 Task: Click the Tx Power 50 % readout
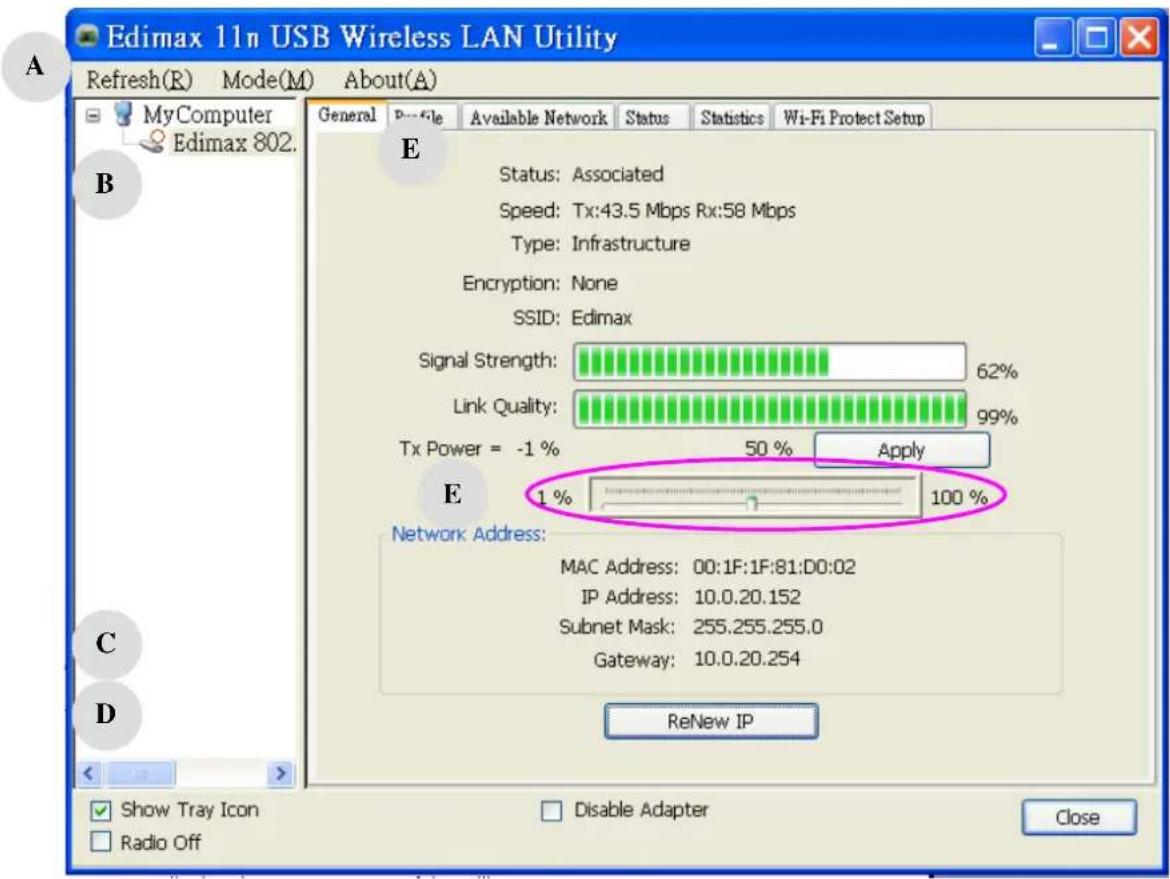(769, 448)
